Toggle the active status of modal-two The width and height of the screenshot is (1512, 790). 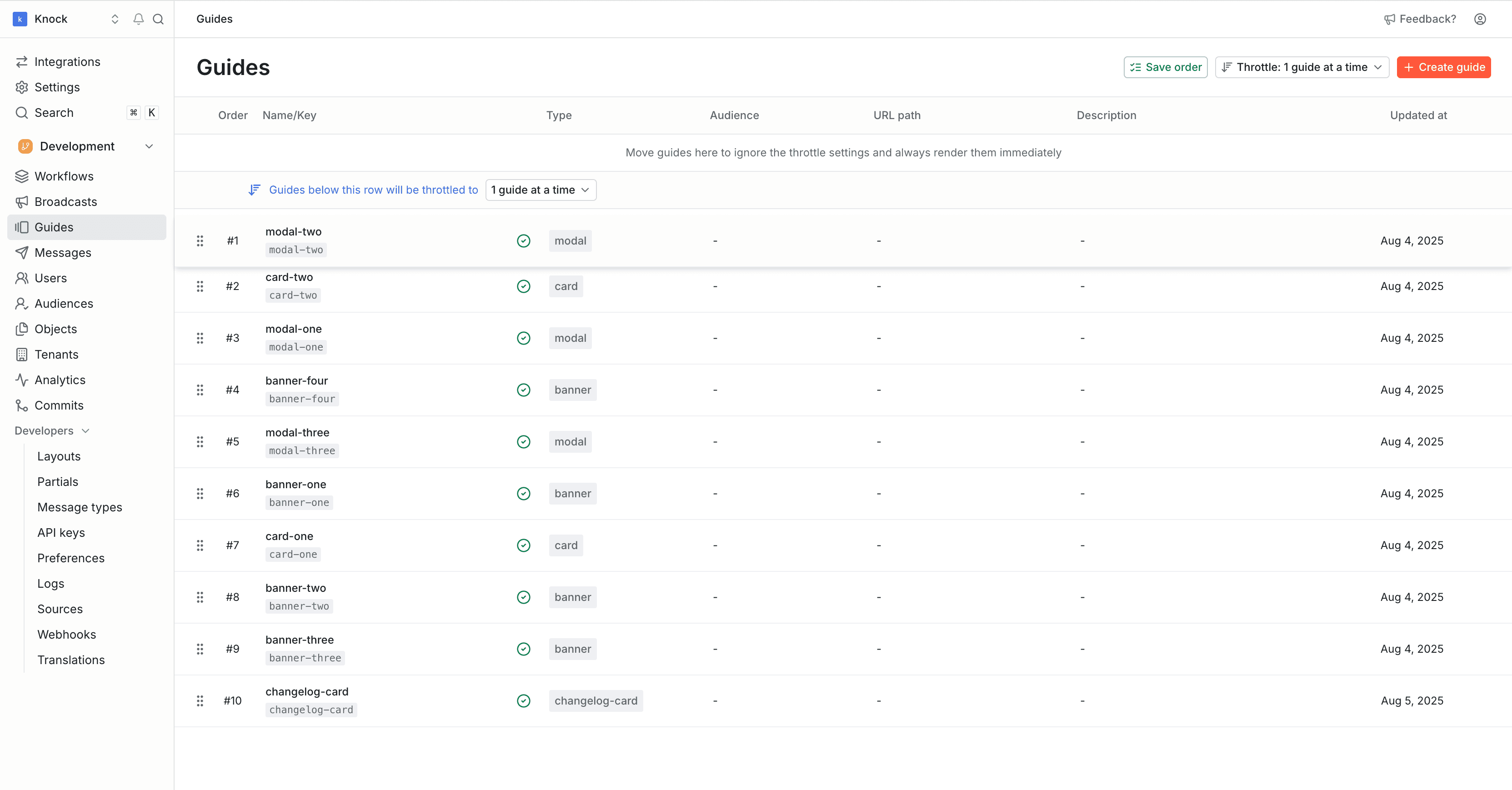523,240
